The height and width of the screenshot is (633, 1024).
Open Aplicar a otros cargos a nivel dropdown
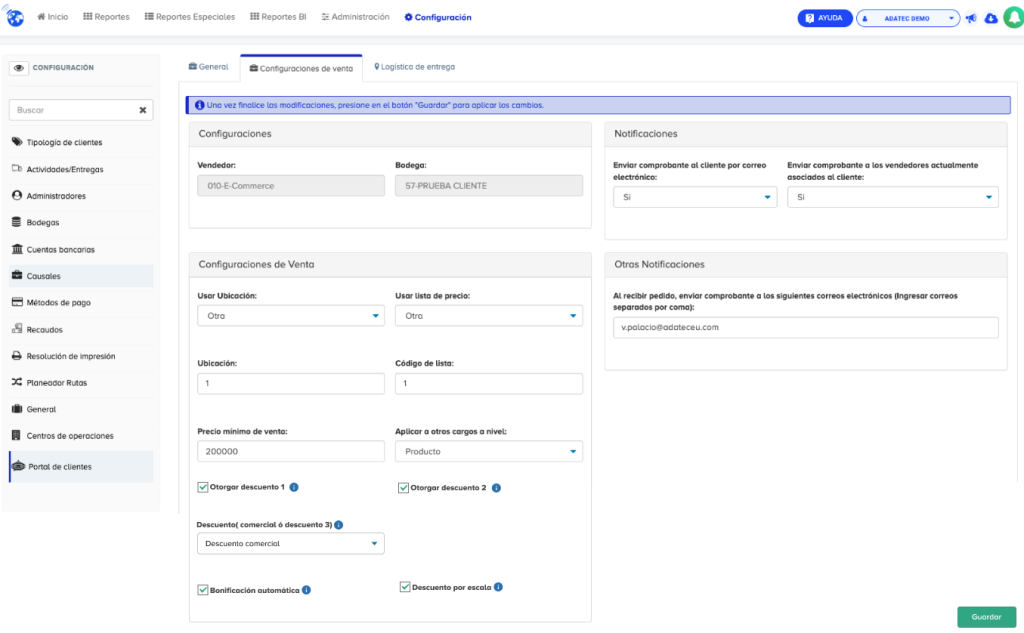click(488, 451)
